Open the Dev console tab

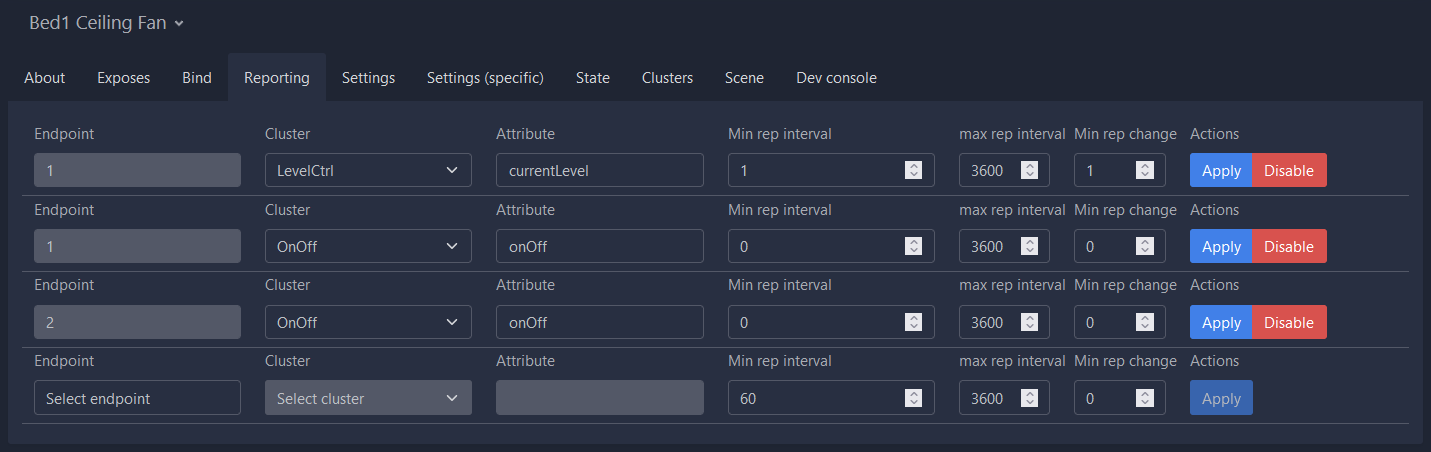[x=836, y=77]
